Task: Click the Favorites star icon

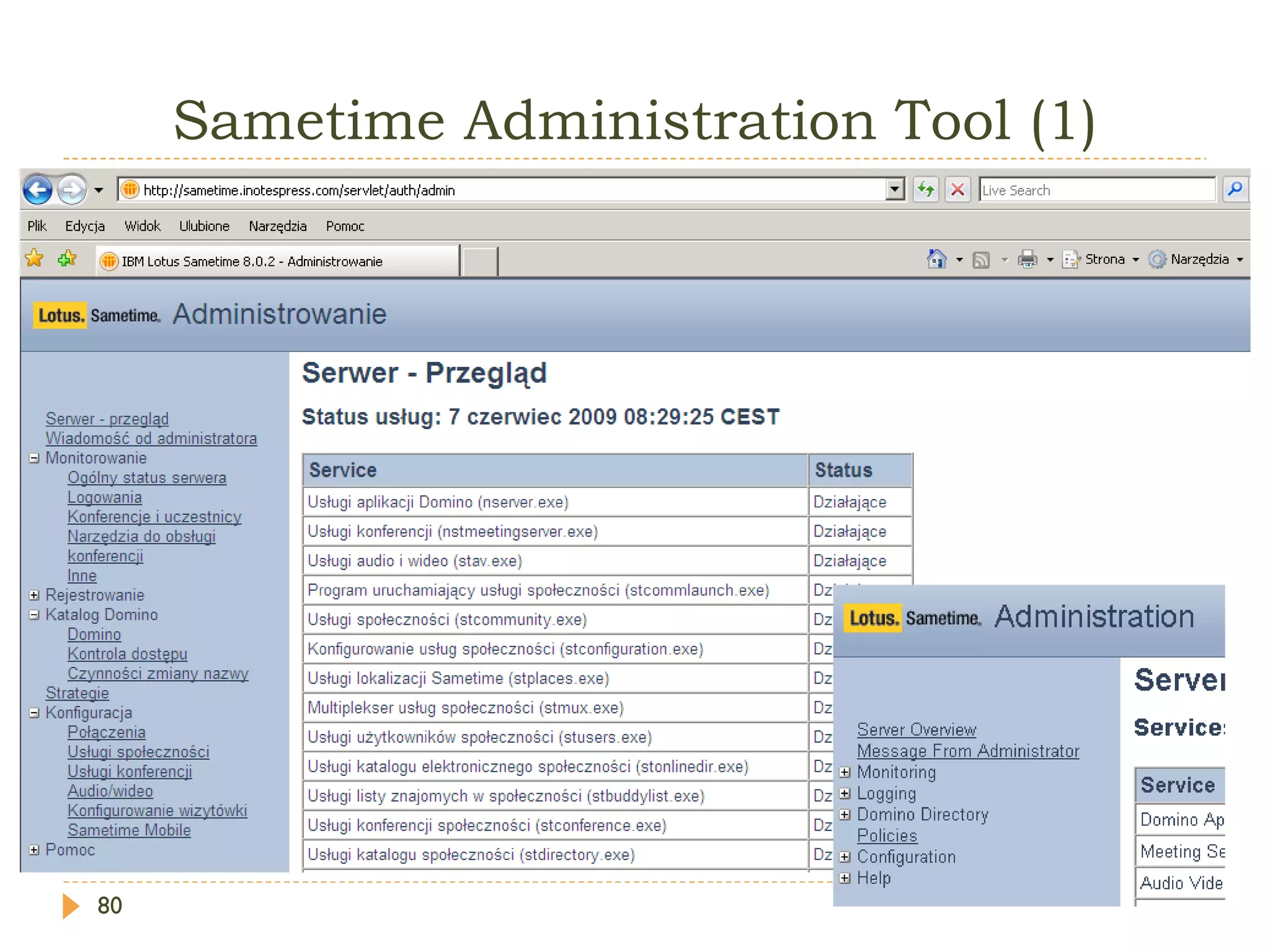Action: (x=35, y=258)
